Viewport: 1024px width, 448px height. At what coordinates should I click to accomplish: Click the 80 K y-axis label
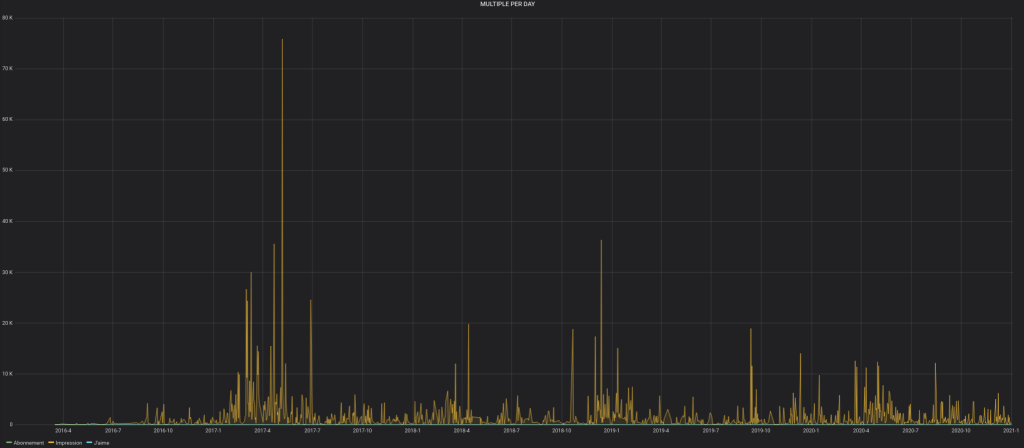[x=7, y=18]
